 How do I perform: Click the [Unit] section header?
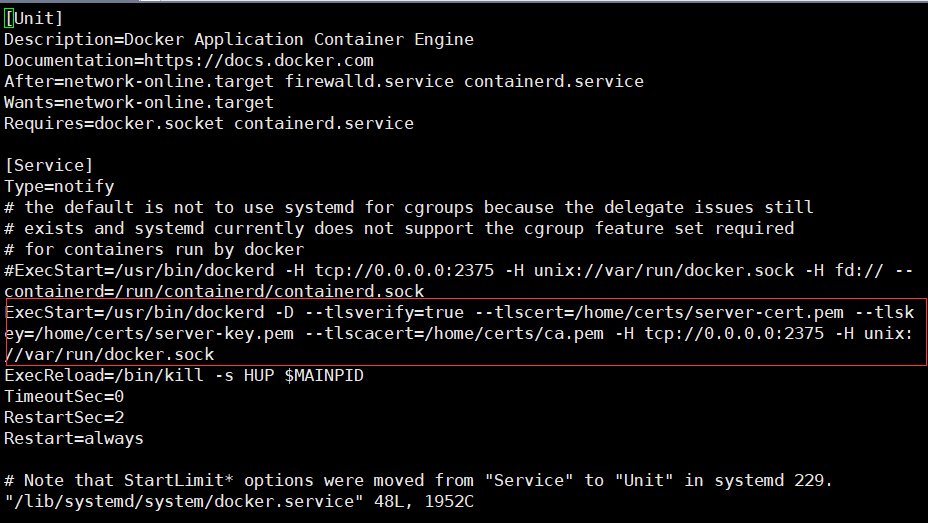pos(33,18)
